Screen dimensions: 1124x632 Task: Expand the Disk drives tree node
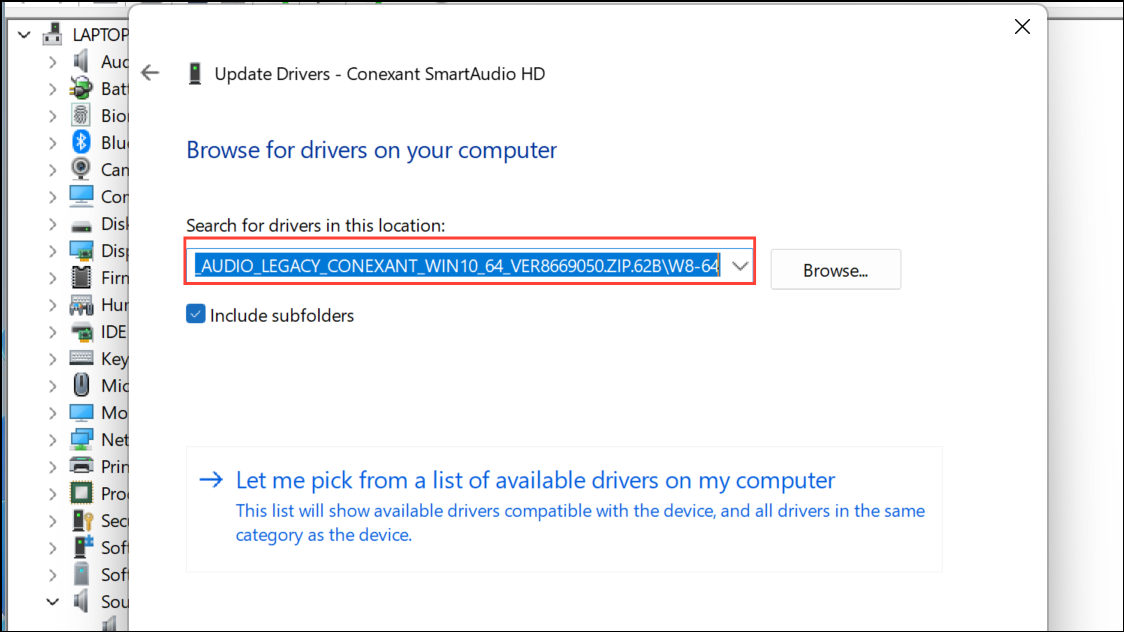[x=52, y=224]
